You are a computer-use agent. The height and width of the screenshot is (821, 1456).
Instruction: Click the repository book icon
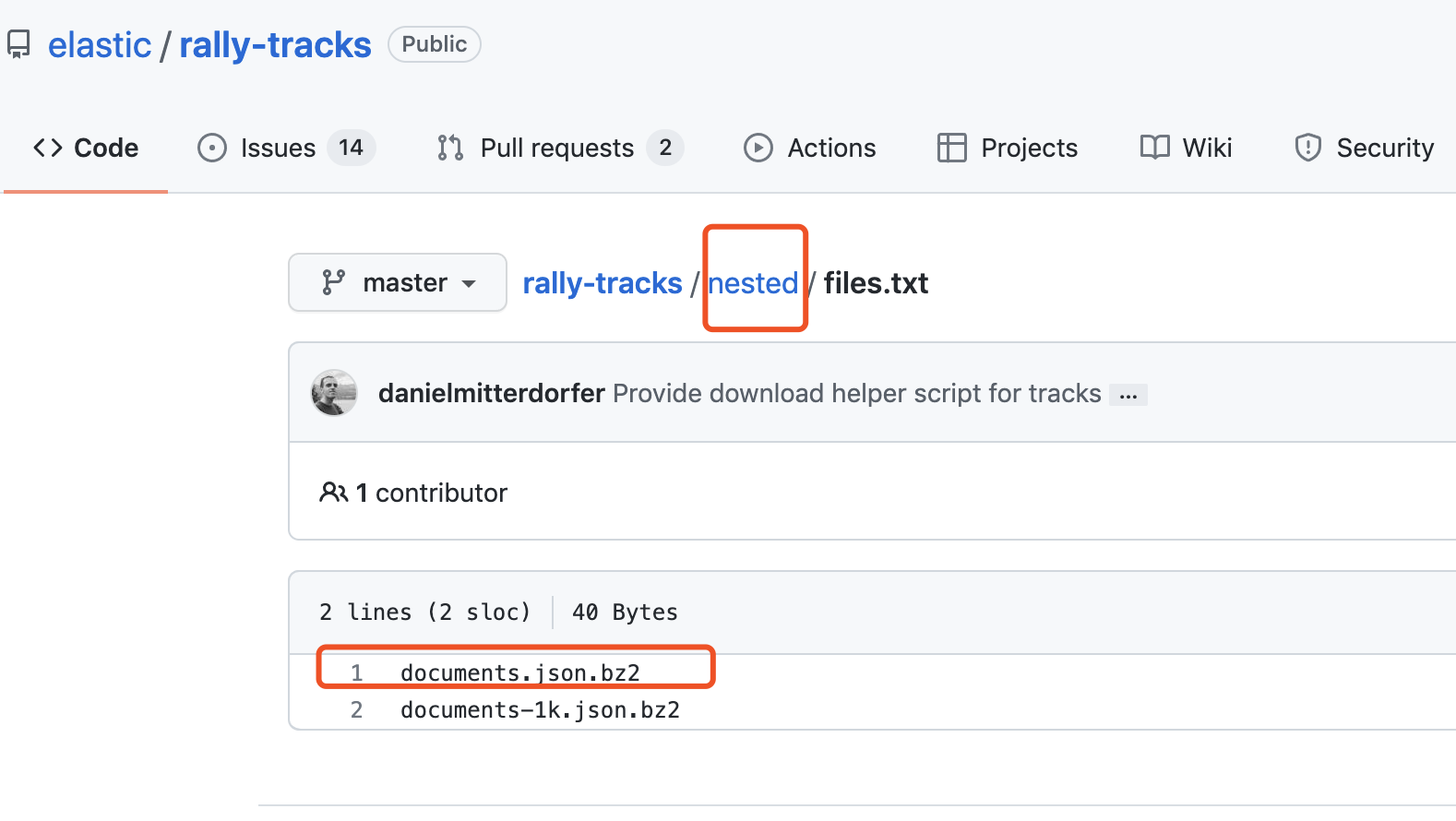[x=18, y=44]
